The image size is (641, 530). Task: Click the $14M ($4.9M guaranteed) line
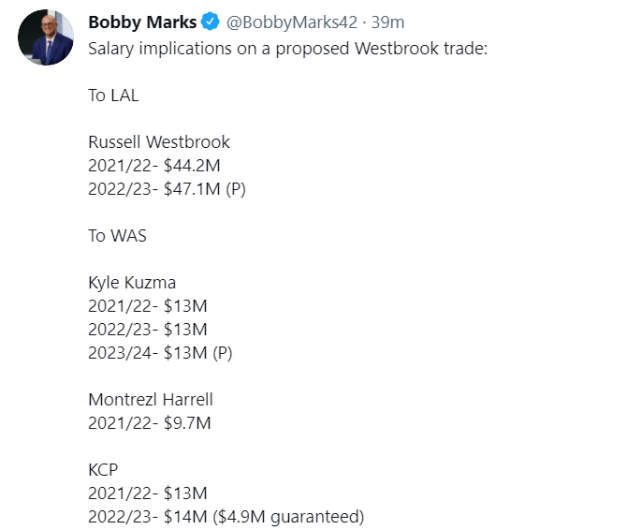(x=226, y=517)
